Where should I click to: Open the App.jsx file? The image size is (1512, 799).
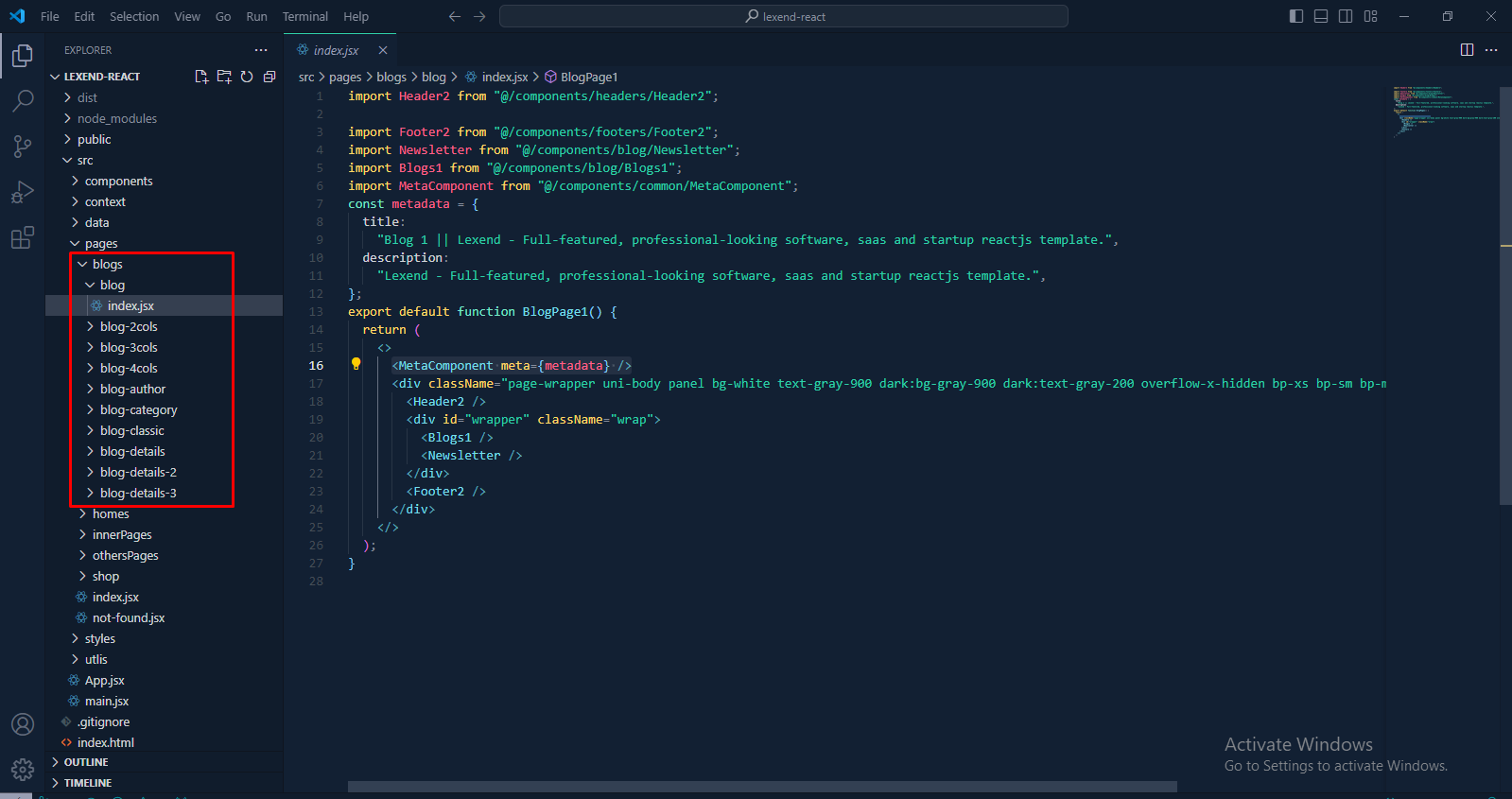tap(104, 680)
